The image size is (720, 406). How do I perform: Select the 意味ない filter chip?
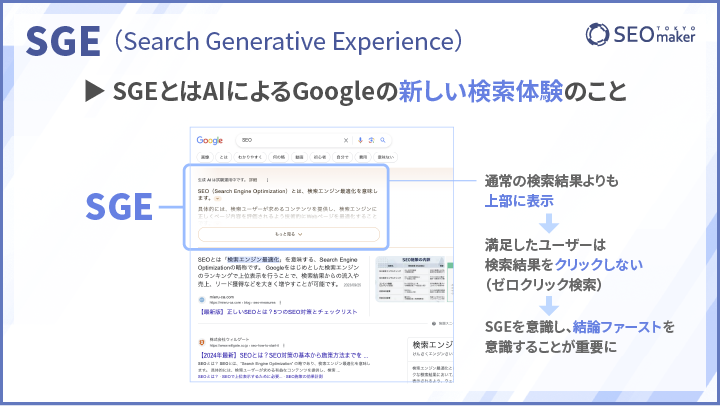[x=386, y=157]
